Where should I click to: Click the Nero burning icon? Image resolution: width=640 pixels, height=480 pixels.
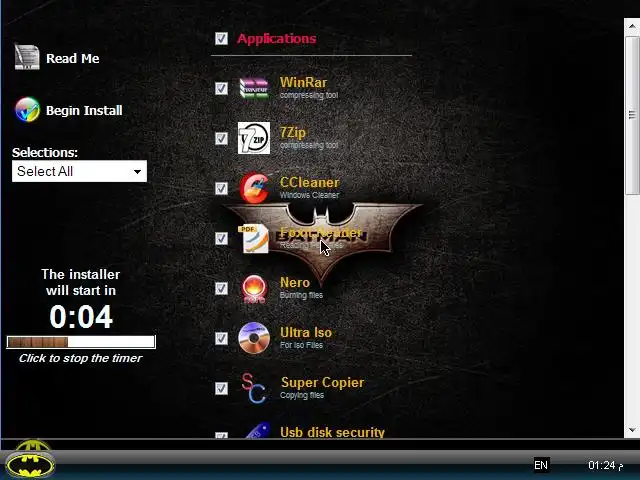click(254, 289)
